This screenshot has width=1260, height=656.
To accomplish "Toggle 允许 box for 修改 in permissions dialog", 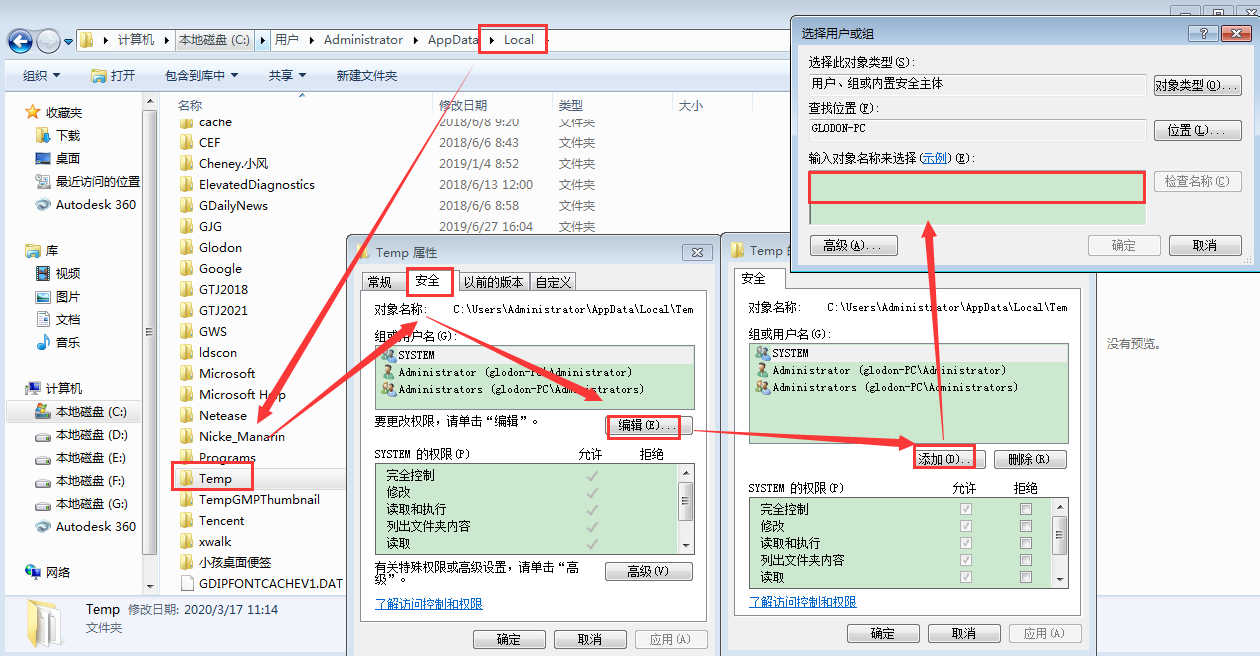I will click(965, 526).
